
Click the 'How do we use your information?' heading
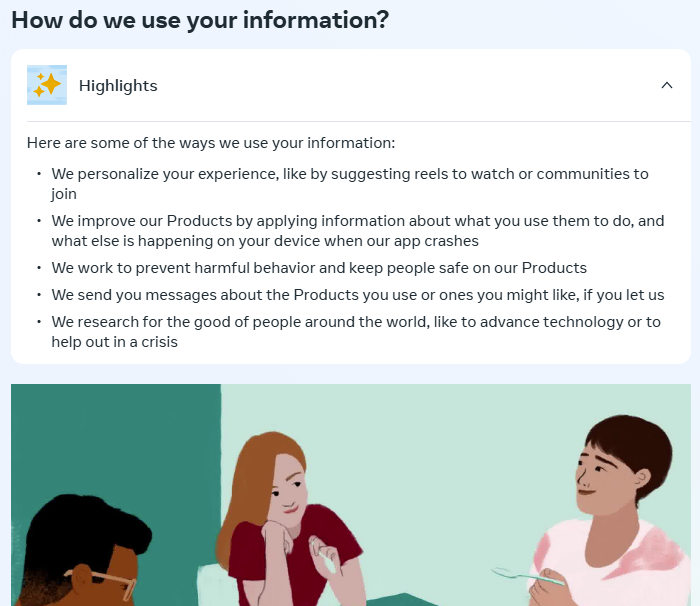[x=200, y=20]
